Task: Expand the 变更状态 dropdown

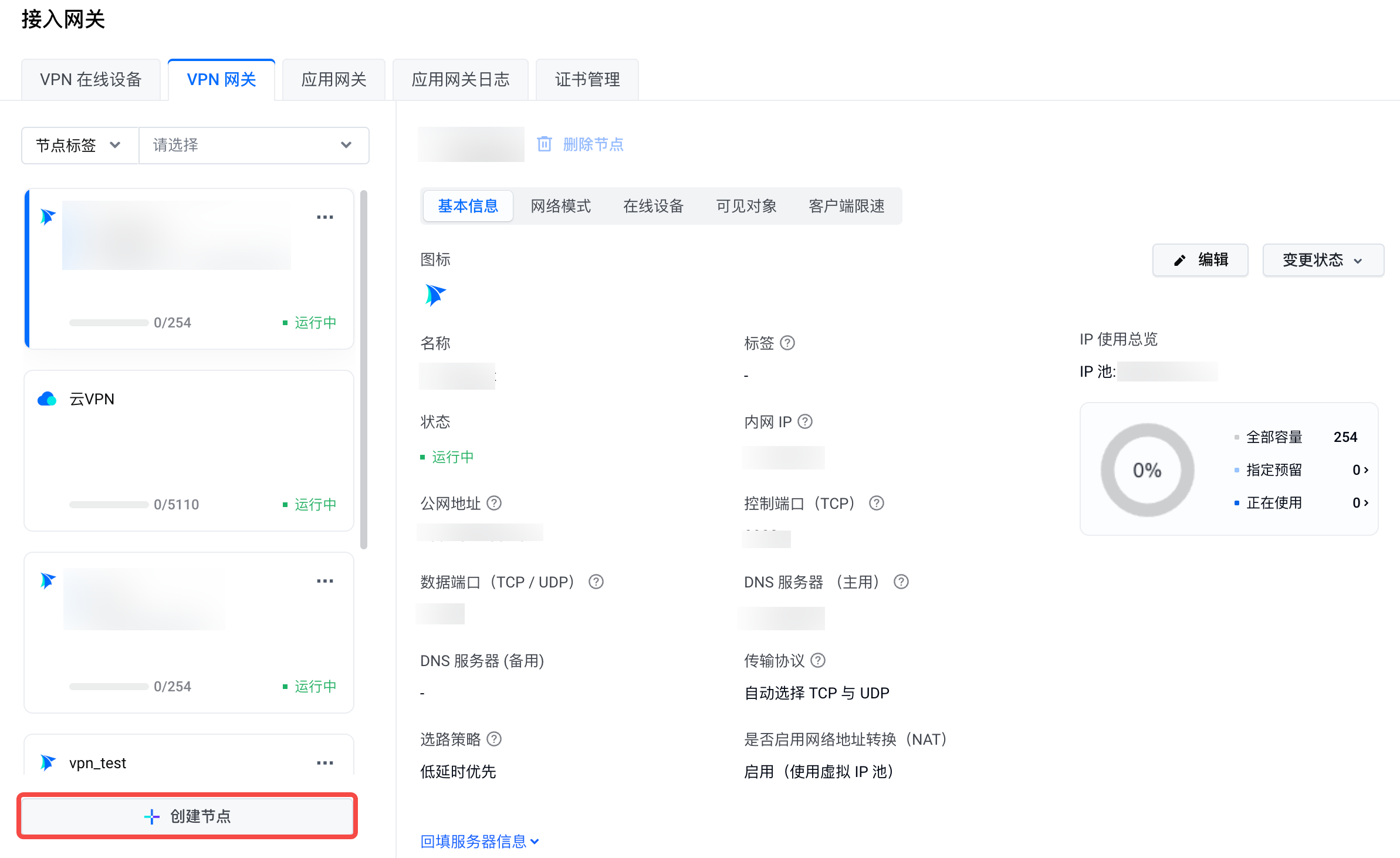Action: (1323, 260)
